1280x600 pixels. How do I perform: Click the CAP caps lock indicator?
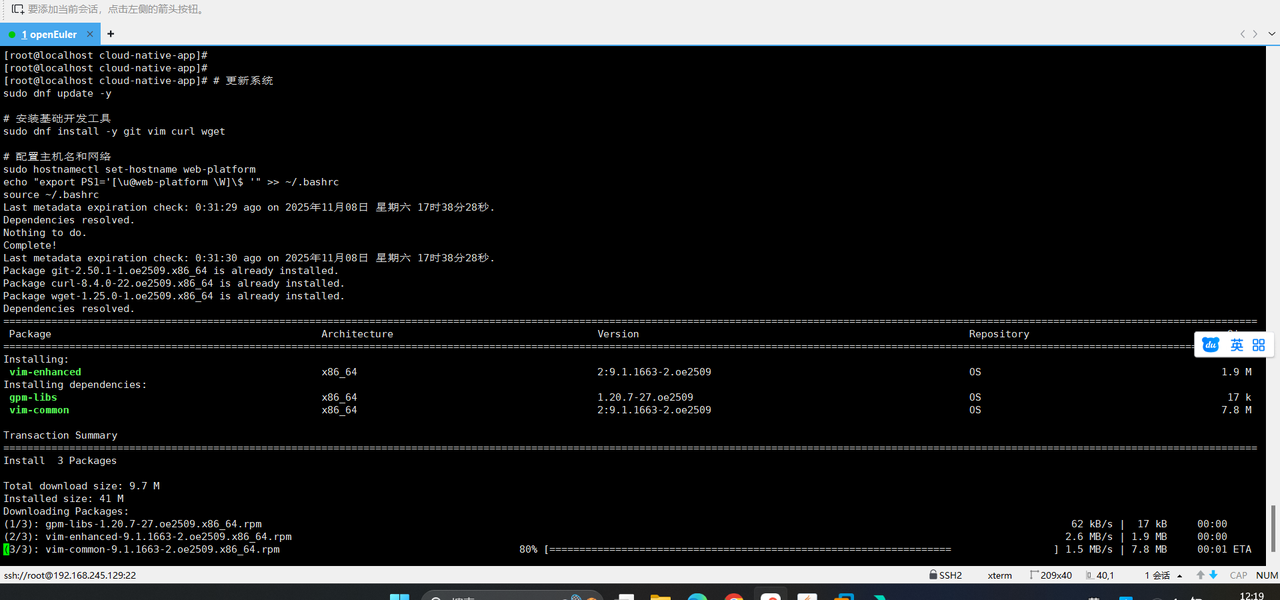tap(1238, 575)
